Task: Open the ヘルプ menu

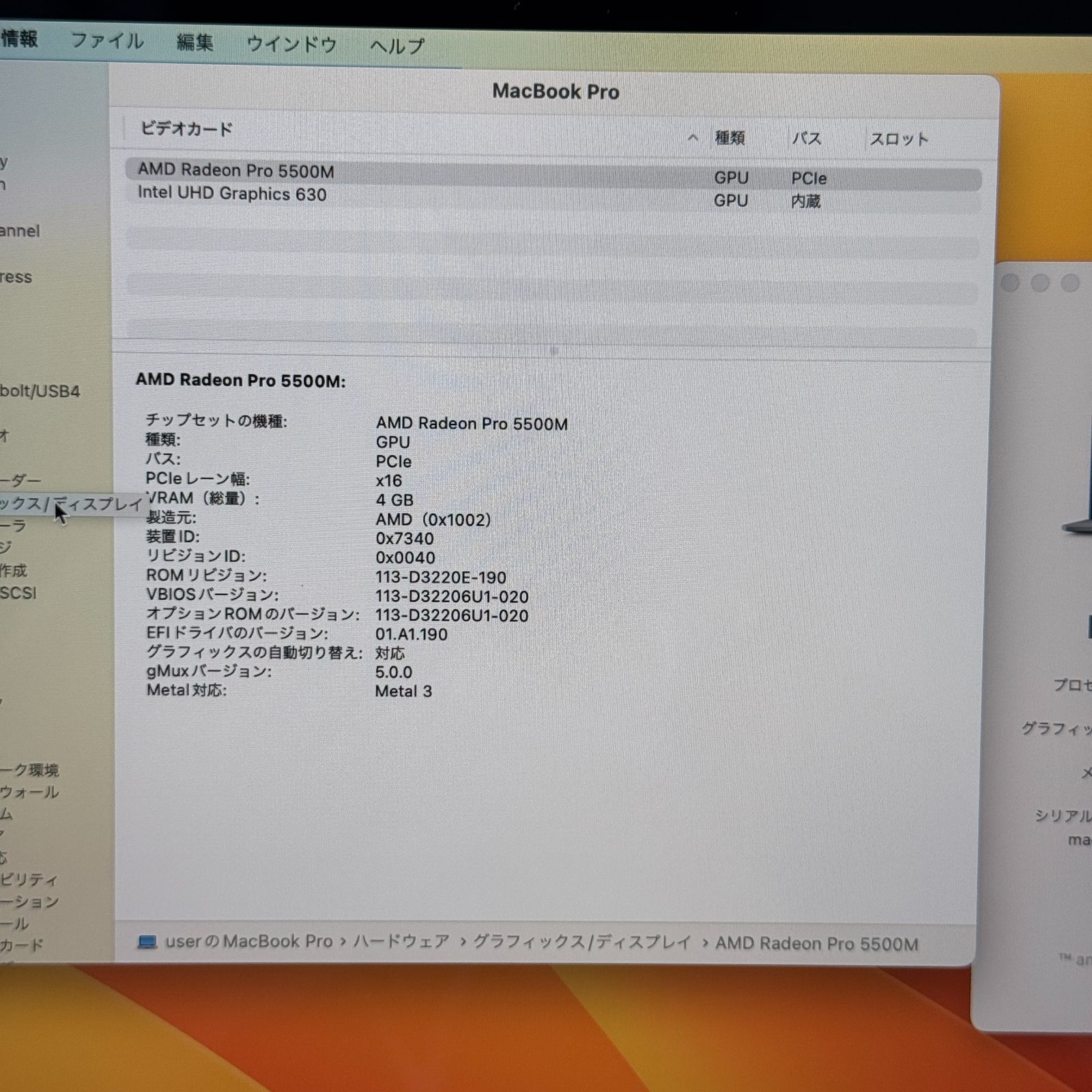Action: (x=397, y=46)
